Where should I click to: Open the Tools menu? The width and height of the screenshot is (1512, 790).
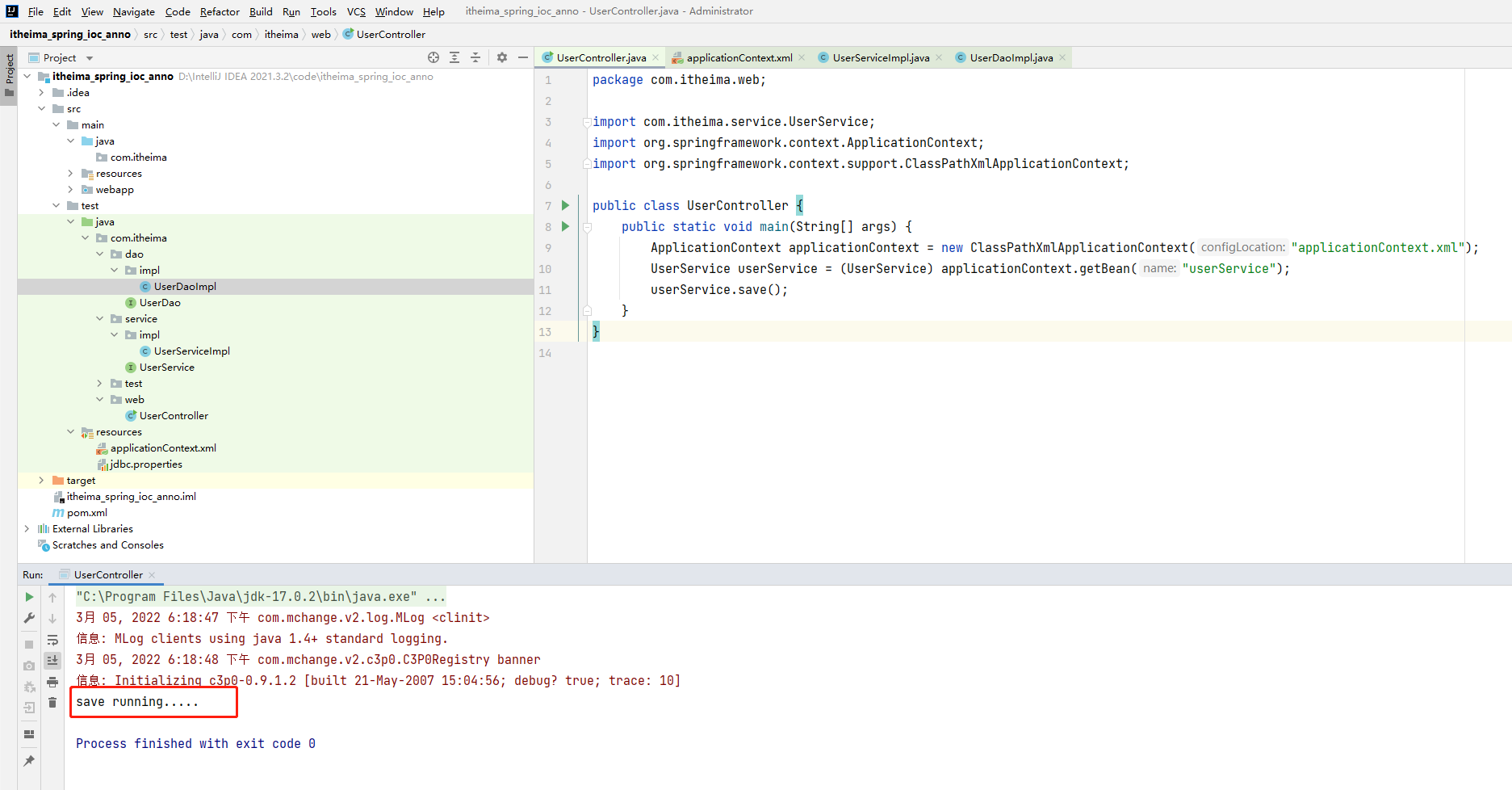[x=323, y=11]
